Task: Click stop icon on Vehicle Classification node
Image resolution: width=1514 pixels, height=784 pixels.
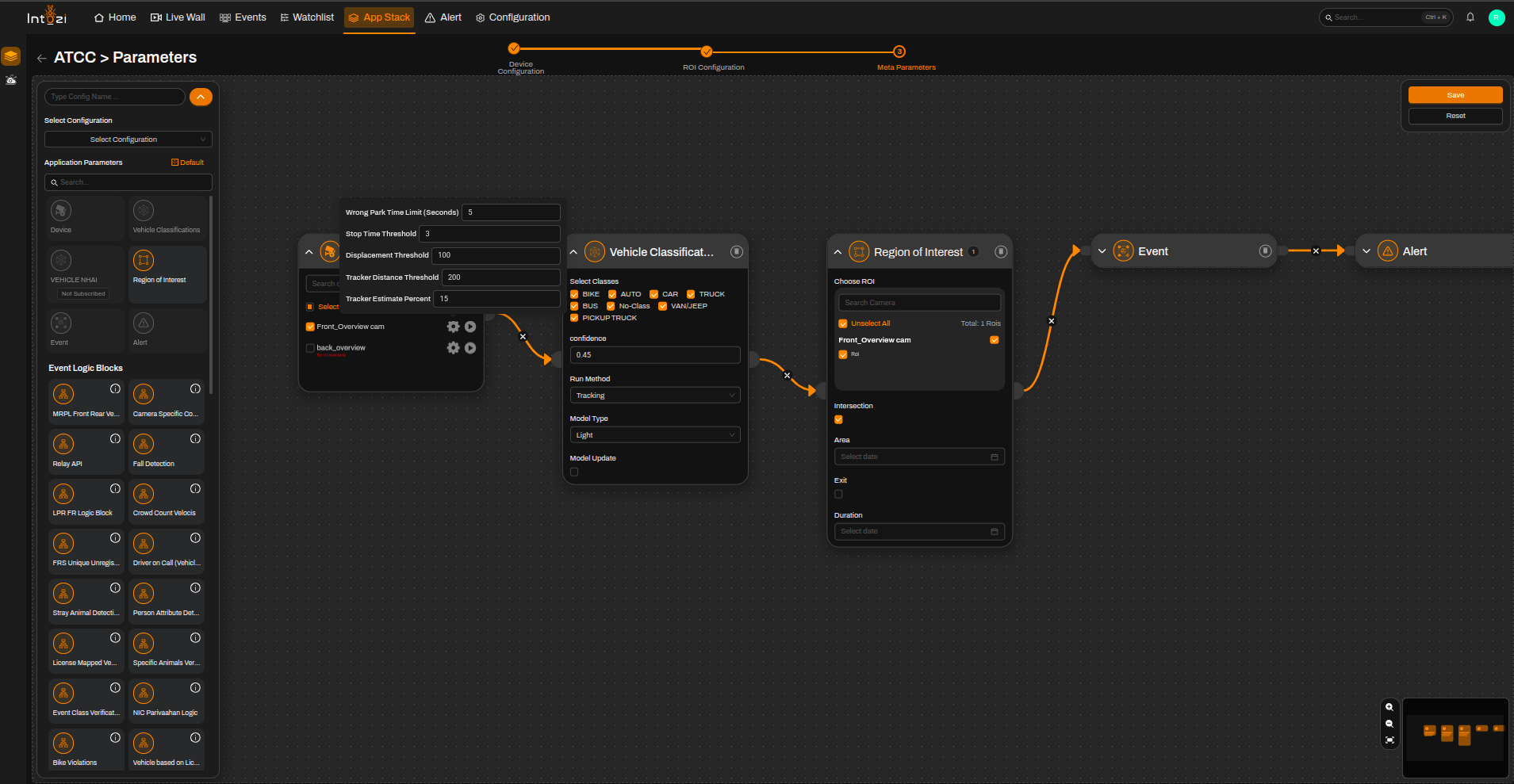Action: (x=737, y=252)
